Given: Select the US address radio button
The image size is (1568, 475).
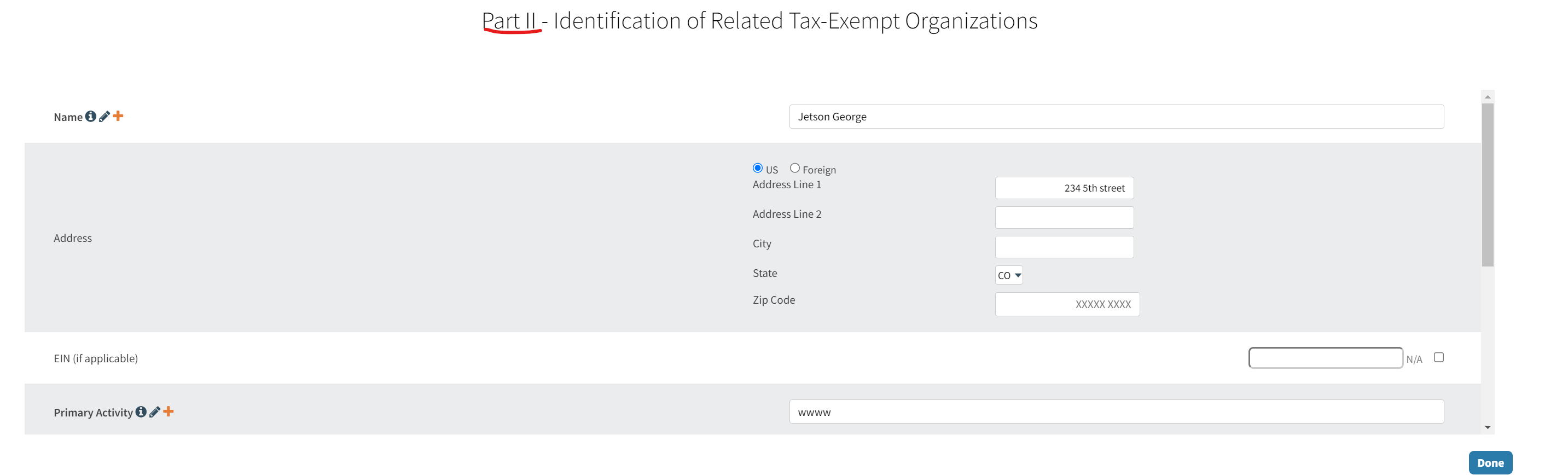Looking at the screenshot, I should pyautogui.click(x=757, y=168).
